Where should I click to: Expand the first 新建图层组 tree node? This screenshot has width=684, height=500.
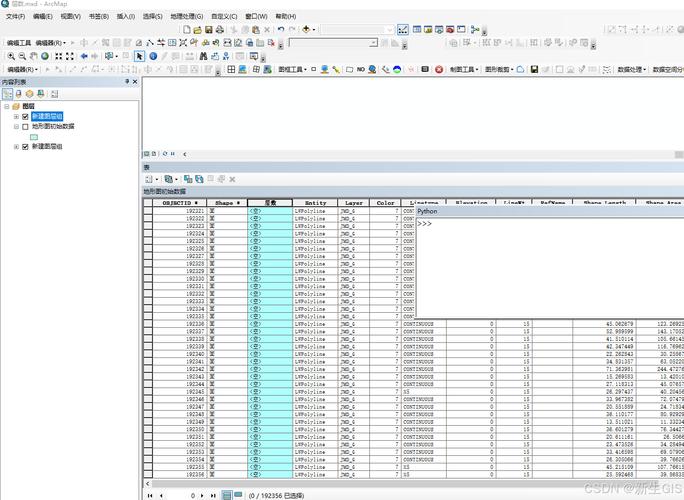pyautogui.click(x=15, y=117)
